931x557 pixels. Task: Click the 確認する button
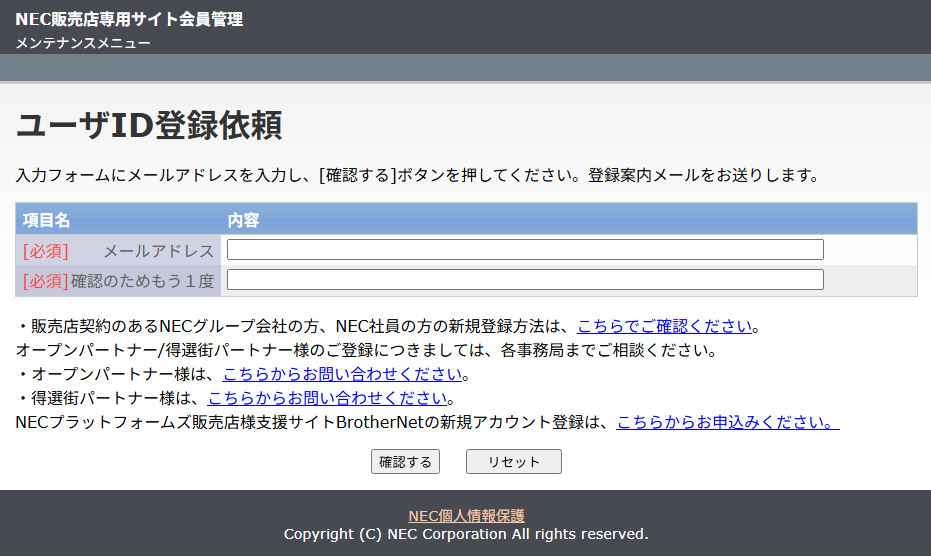point(405,461)
